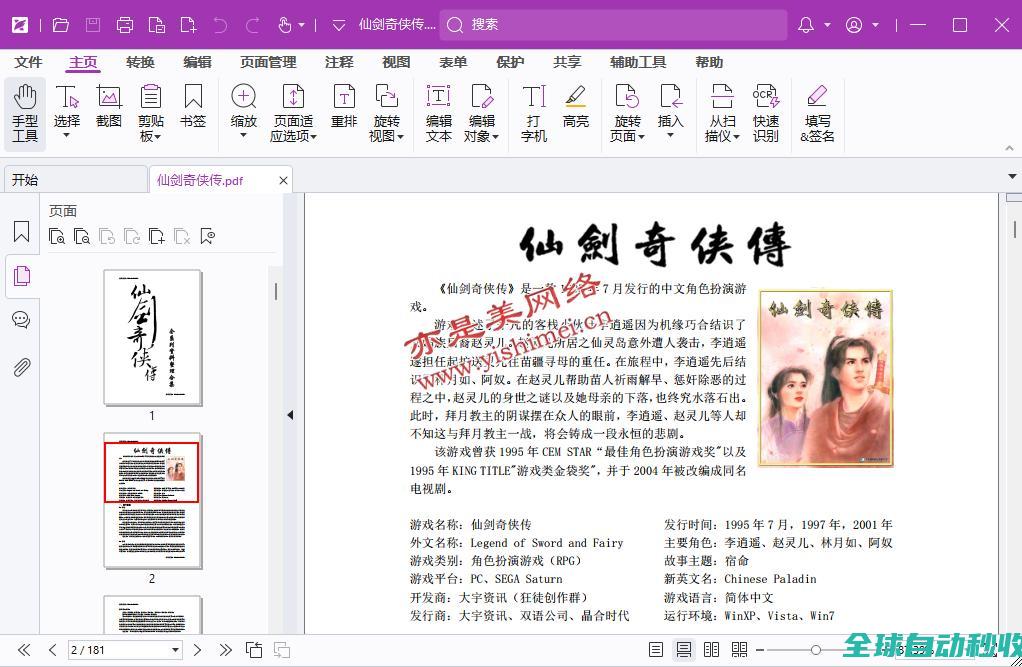Select the page 1 thumbnail
The image size is (1022, 667).
click(x=152, y=337)
